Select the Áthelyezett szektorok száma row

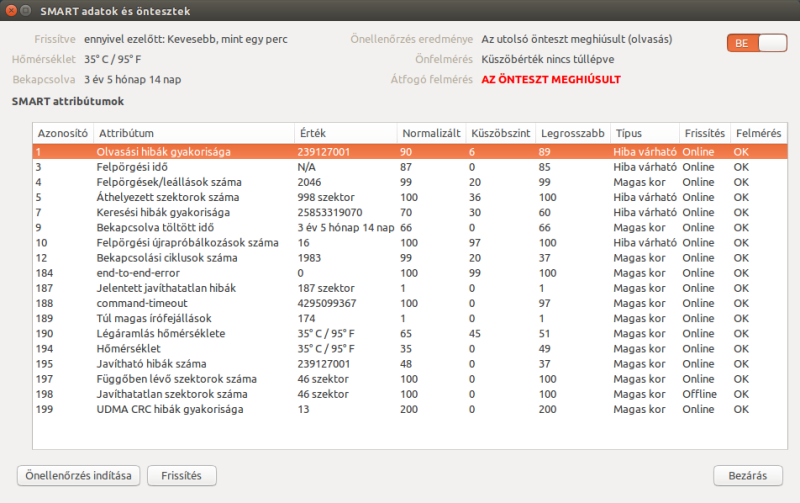pos(410,197)
